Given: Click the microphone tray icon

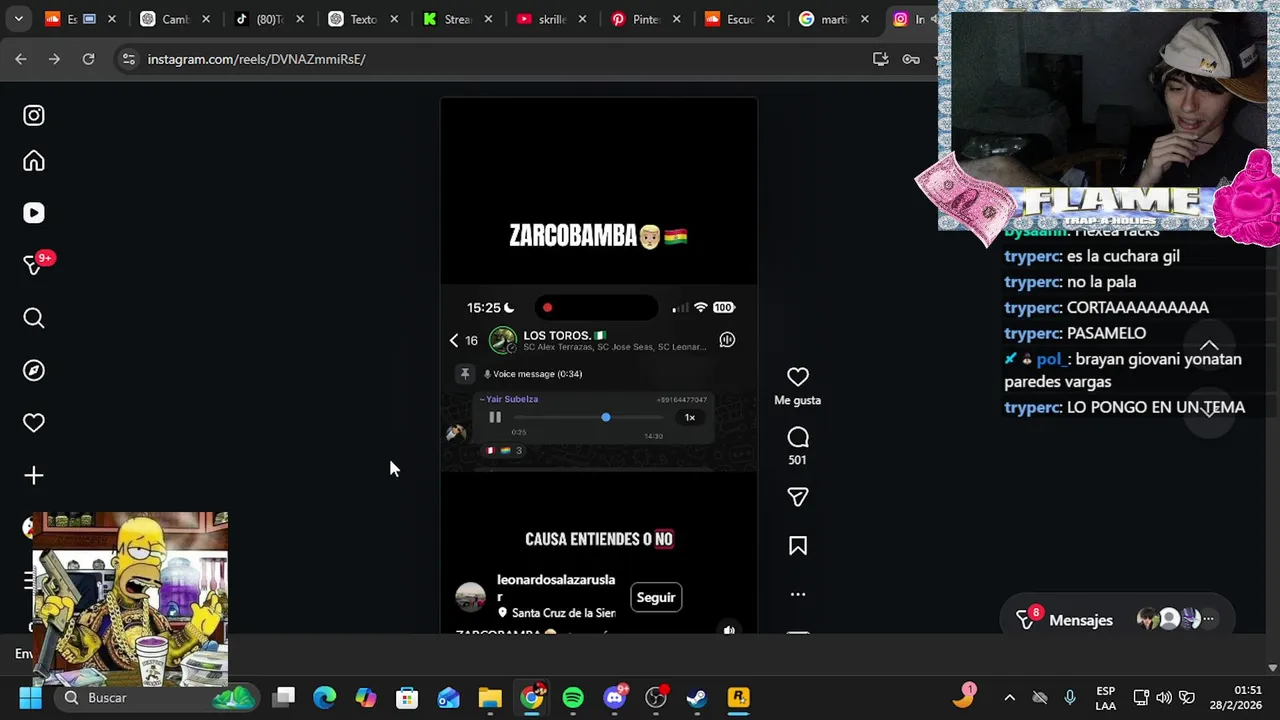Looking at the screenshot, I should coord(1070,698).
